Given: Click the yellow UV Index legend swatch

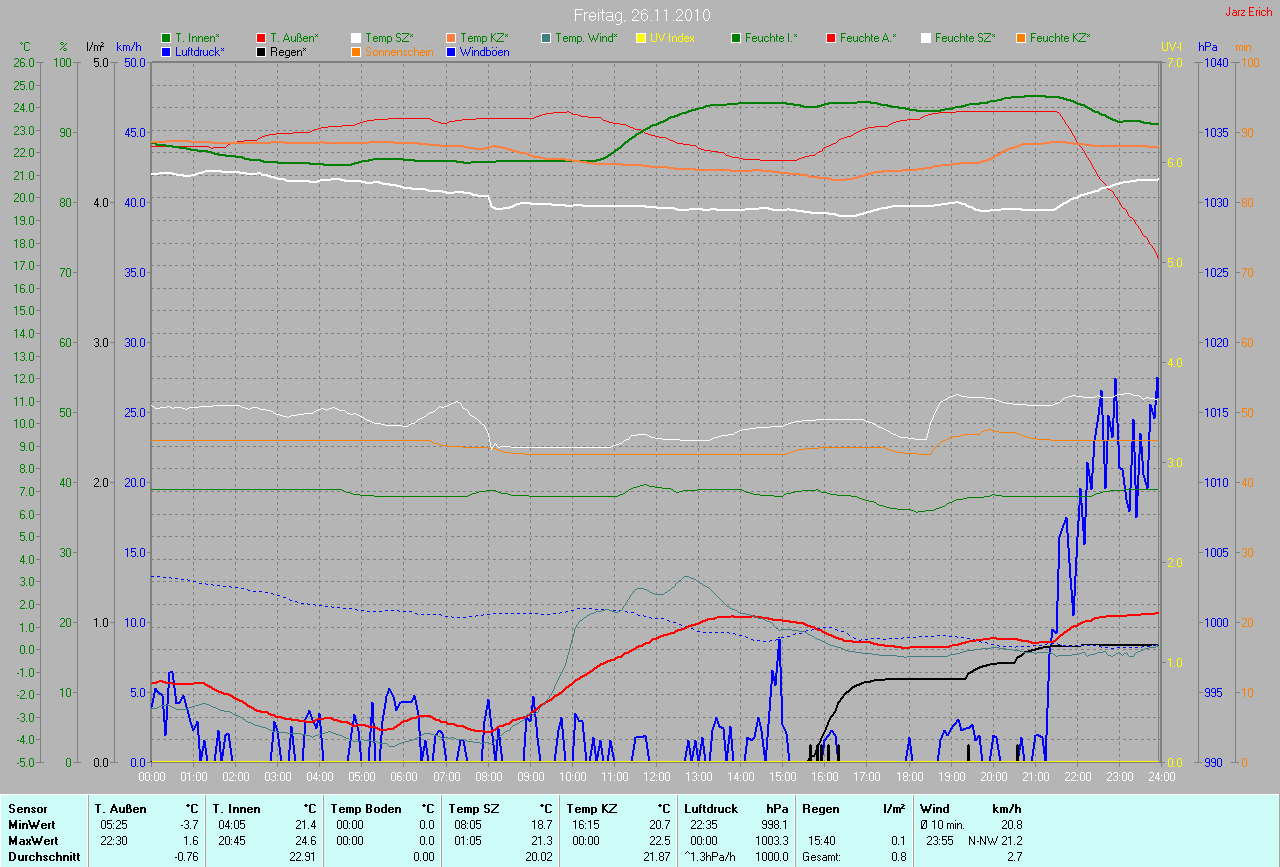Looking at the screenshot, I should tap(641, 38).
